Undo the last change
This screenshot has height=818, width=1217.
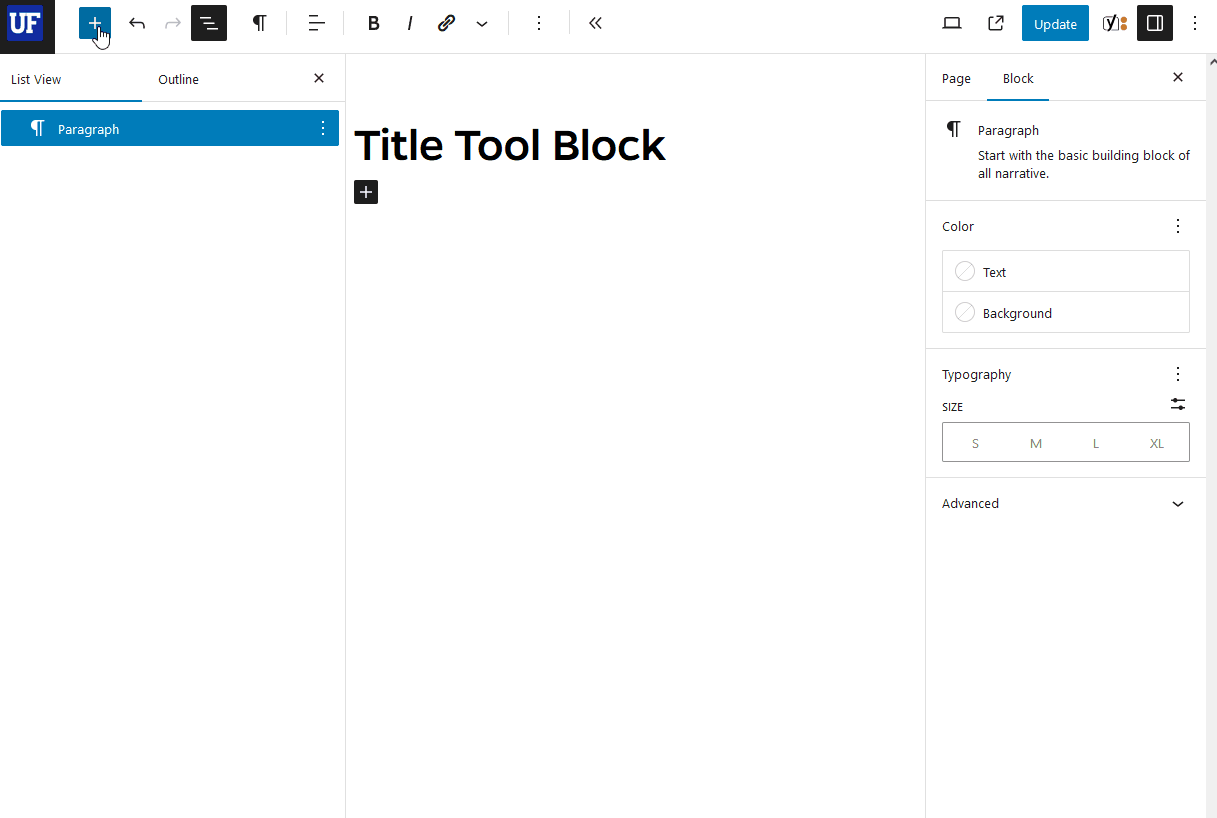137,23
